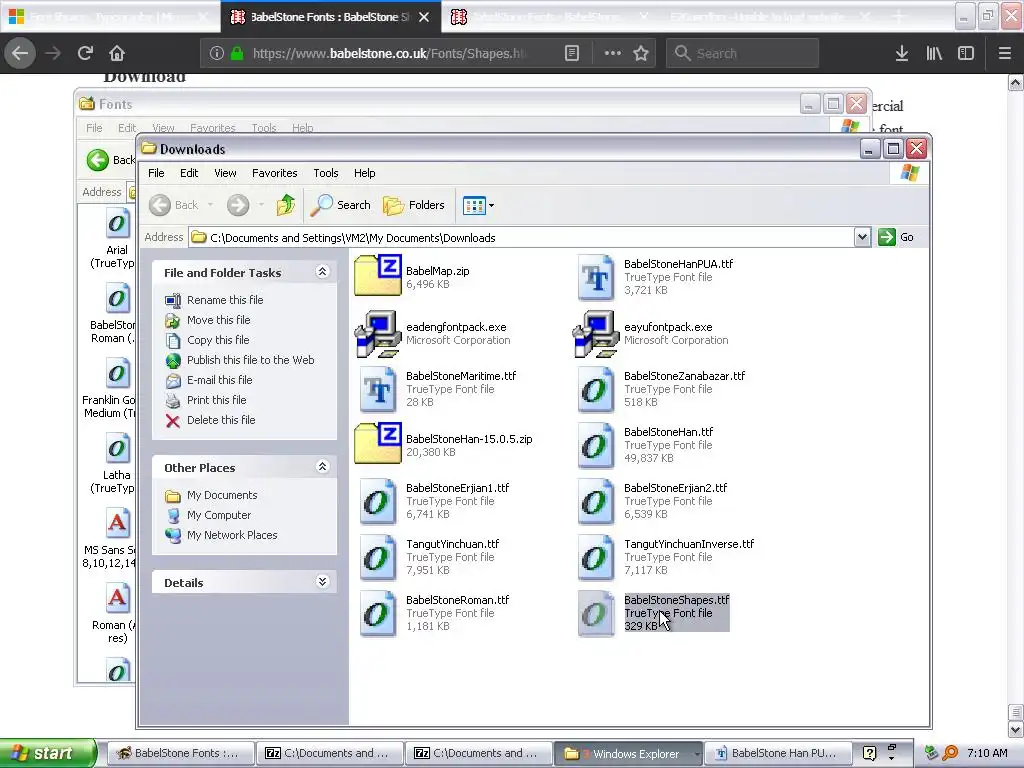Click Rename this file
This screenshot has width=1024, height=768.
coord(215,300)
